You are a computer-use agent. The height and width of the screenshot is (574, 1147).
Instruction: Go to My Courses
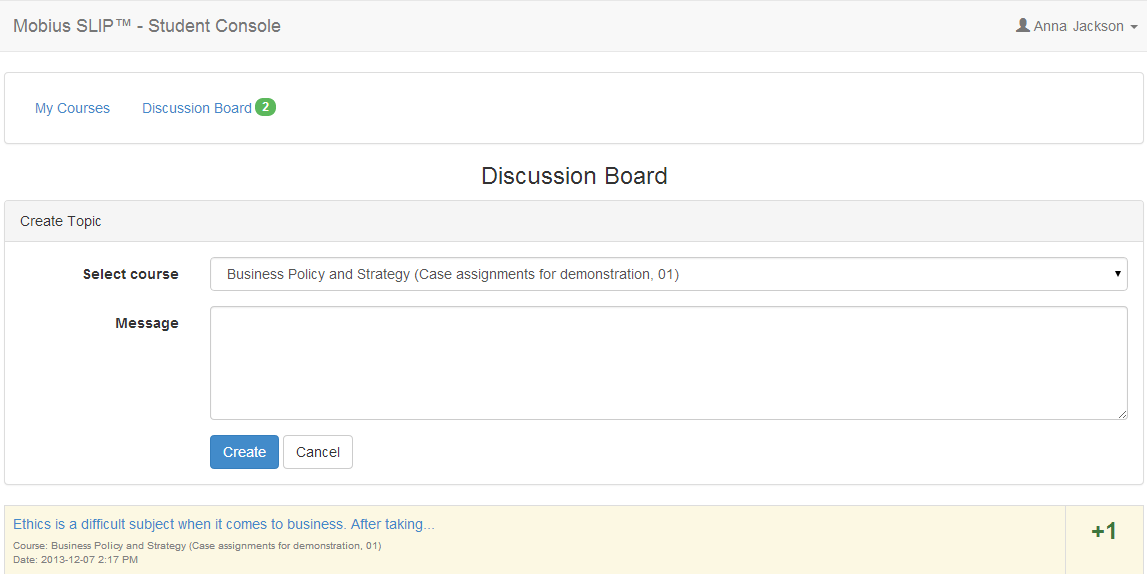click(x=72, y=108)
